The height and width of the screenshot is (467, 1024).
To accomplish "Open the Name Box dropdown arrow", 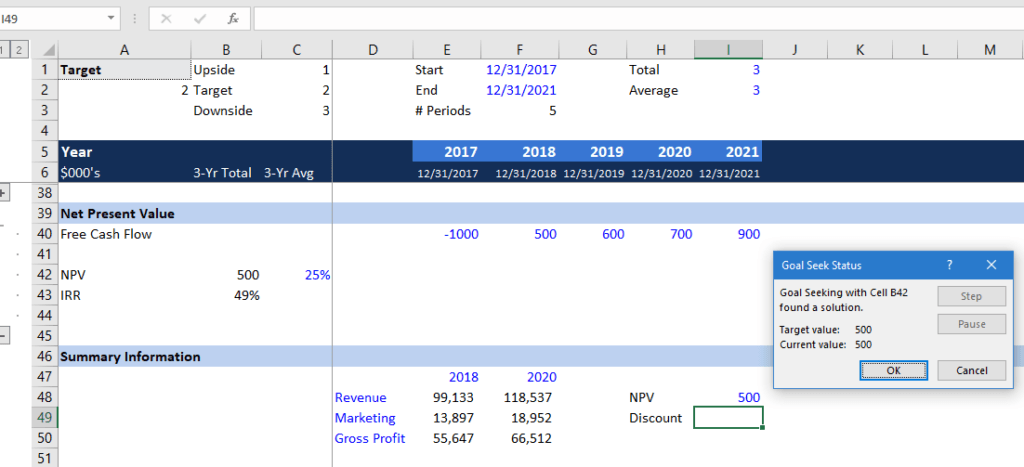I will (109, 18).
